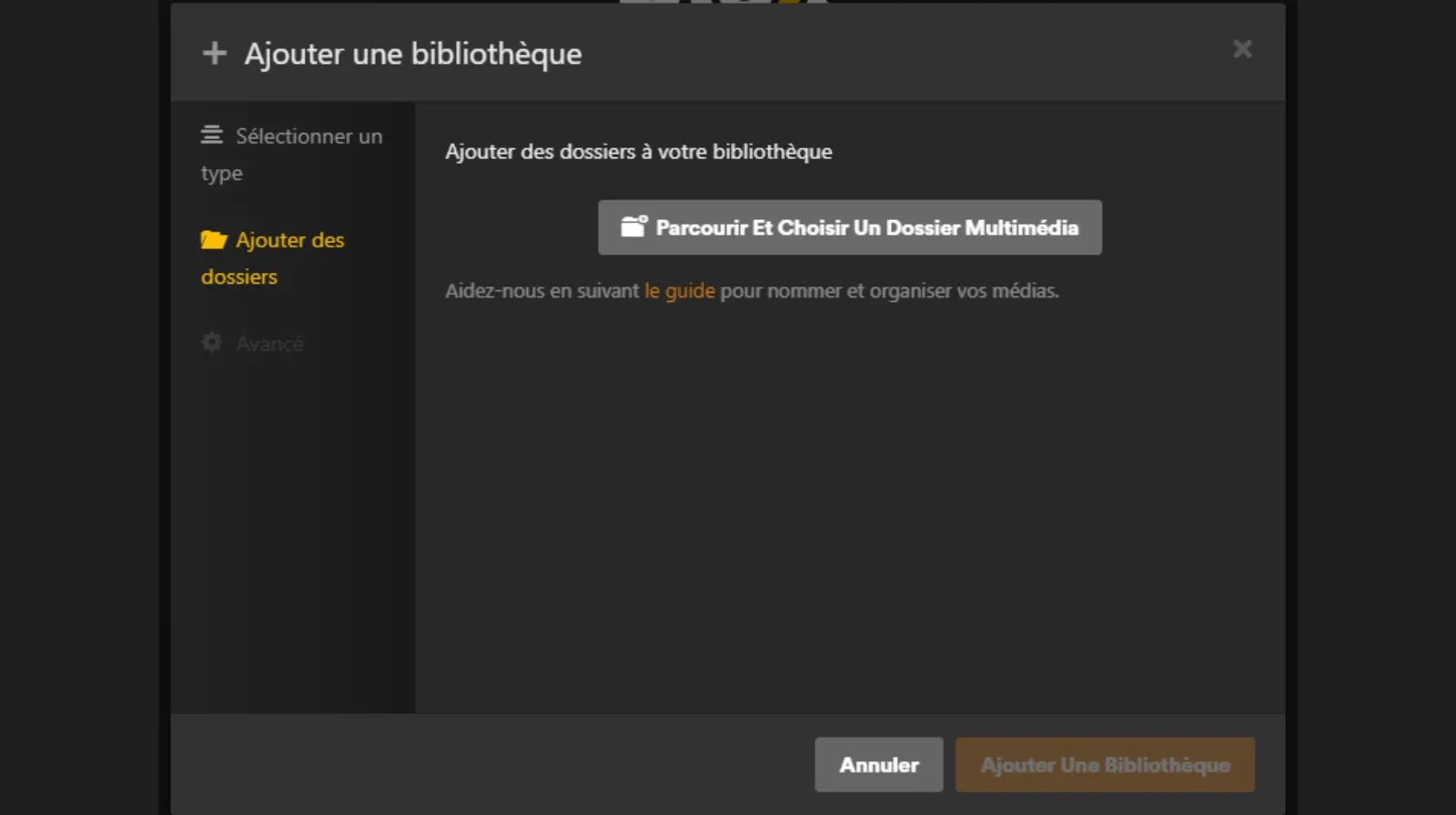Open the 'le guide' link

[680, 291]
